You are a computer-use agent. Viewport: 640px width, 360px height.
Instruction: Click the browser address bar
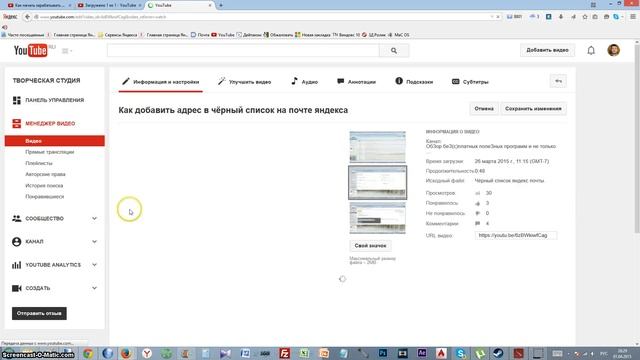[x=261, y=17]
